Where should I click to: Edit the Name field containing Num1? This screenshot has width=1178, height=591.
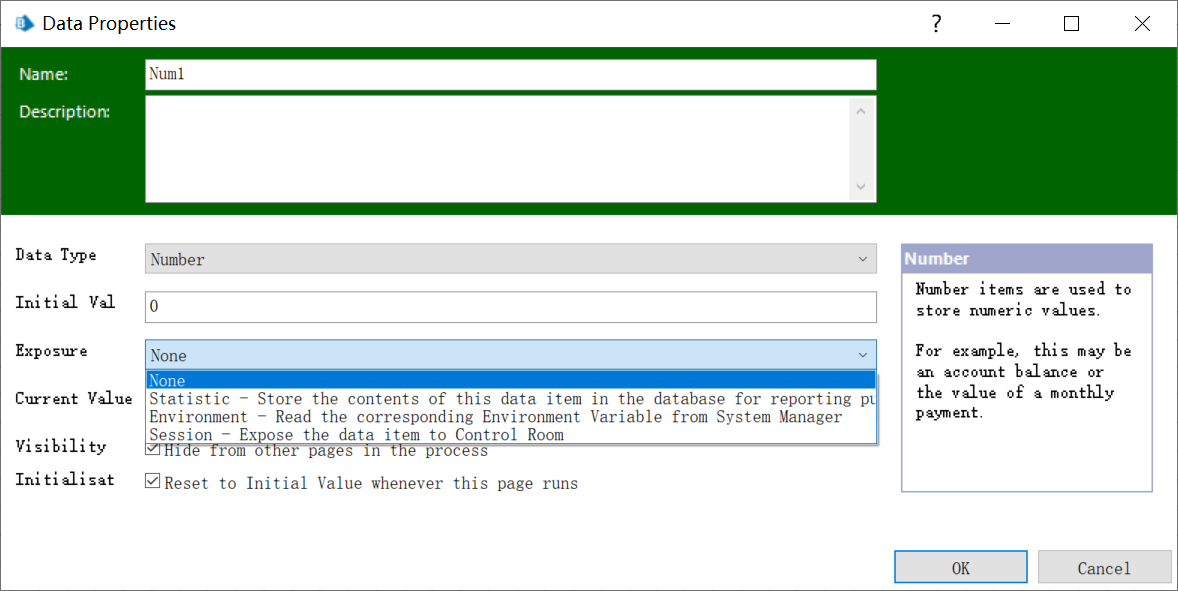510,74
